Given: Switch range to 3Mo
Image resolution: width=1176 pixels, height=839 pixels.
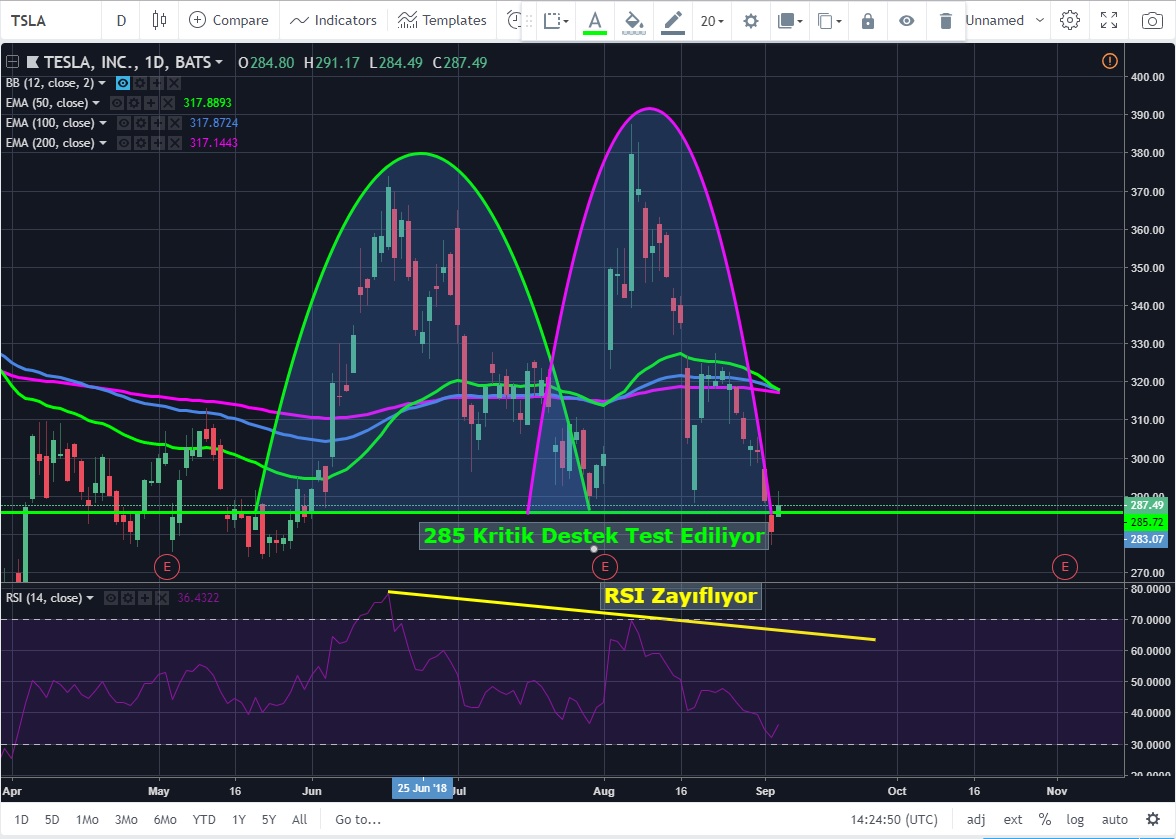Looking at the screenshot, I should point(126,820).
